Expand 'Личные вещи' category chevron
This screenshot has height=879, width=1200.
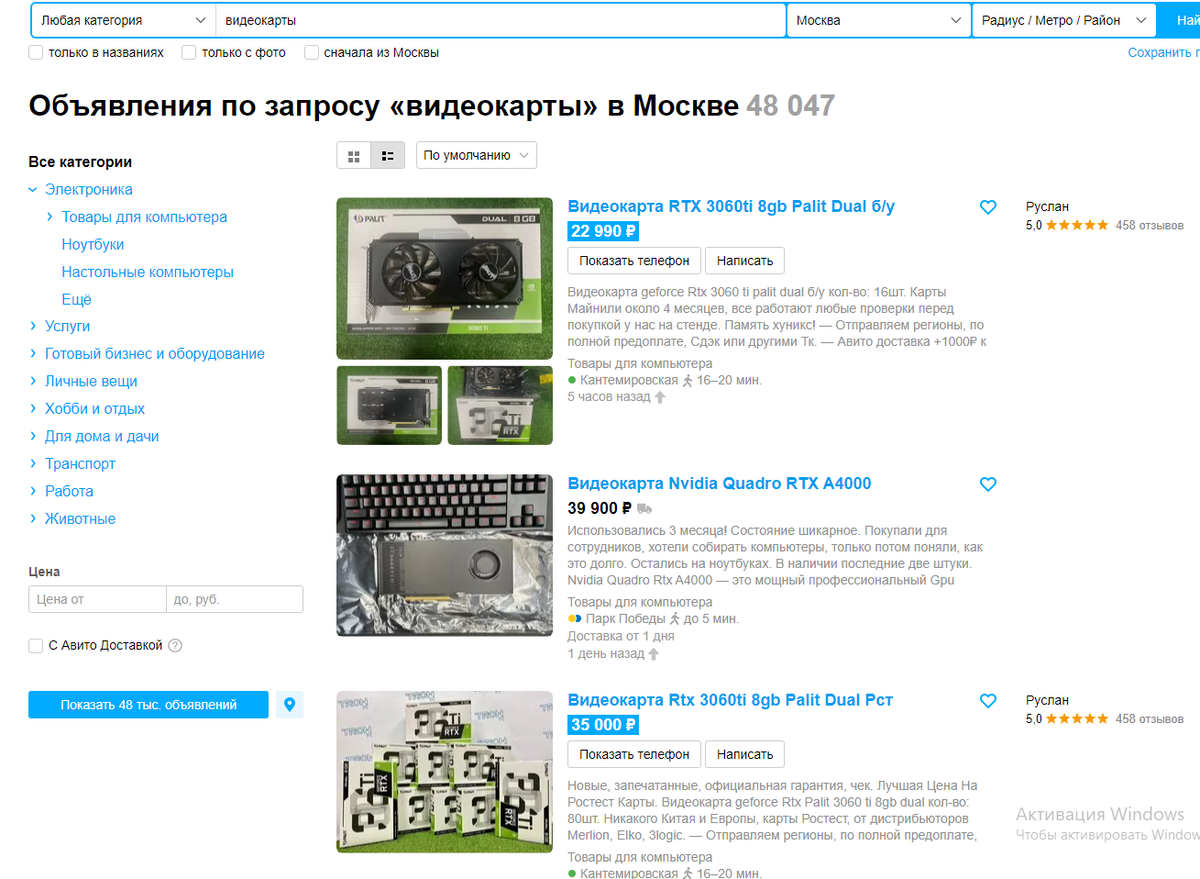tap(33, 381)
